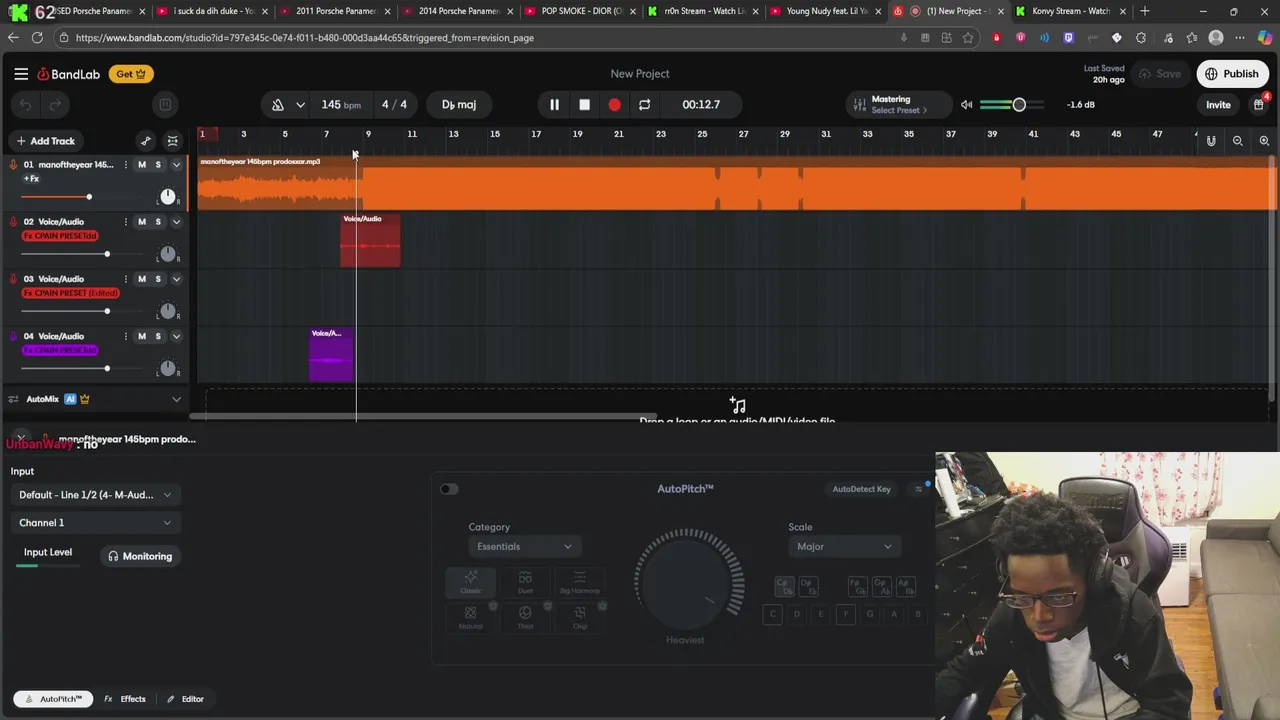Click the collapse tracks icon beside Add Track
The image size is (1280, 720).
(x=173, y=141)
